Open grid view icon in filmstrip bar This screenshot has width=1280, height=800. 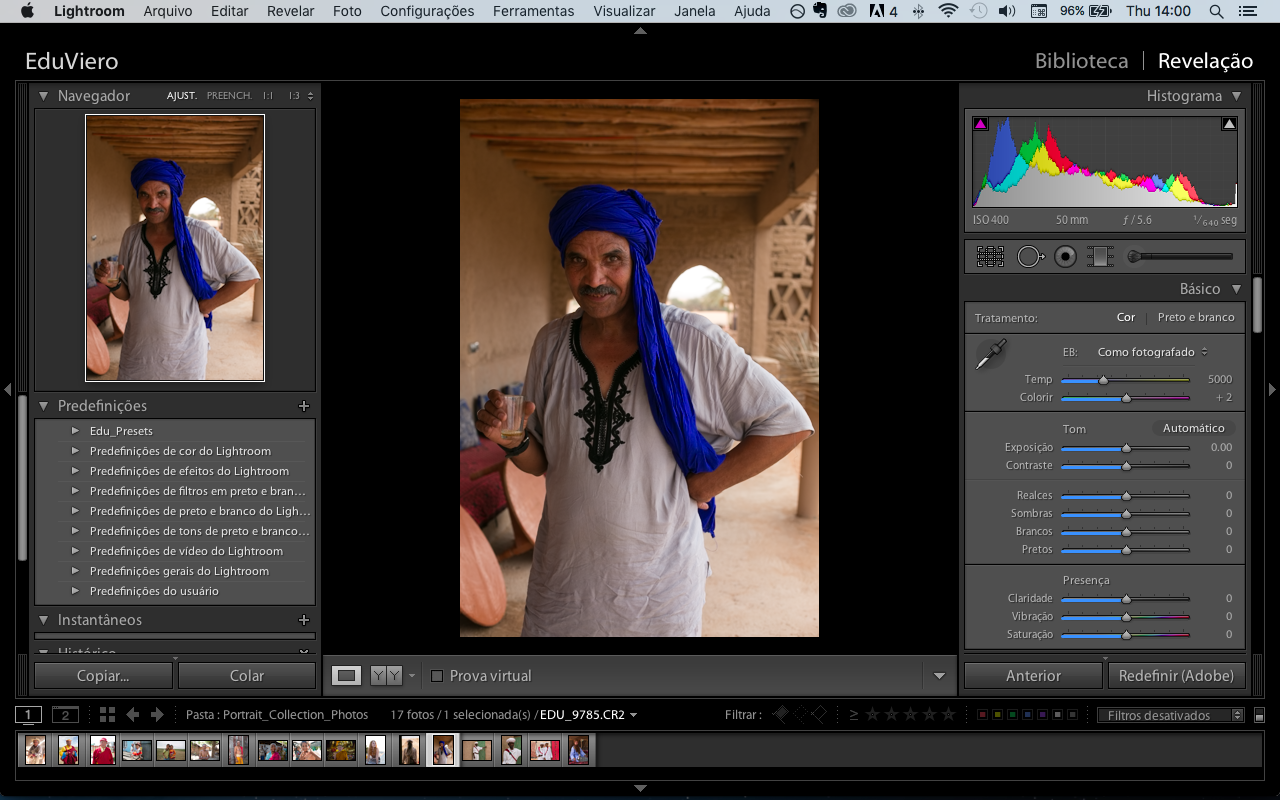[108, 714]
